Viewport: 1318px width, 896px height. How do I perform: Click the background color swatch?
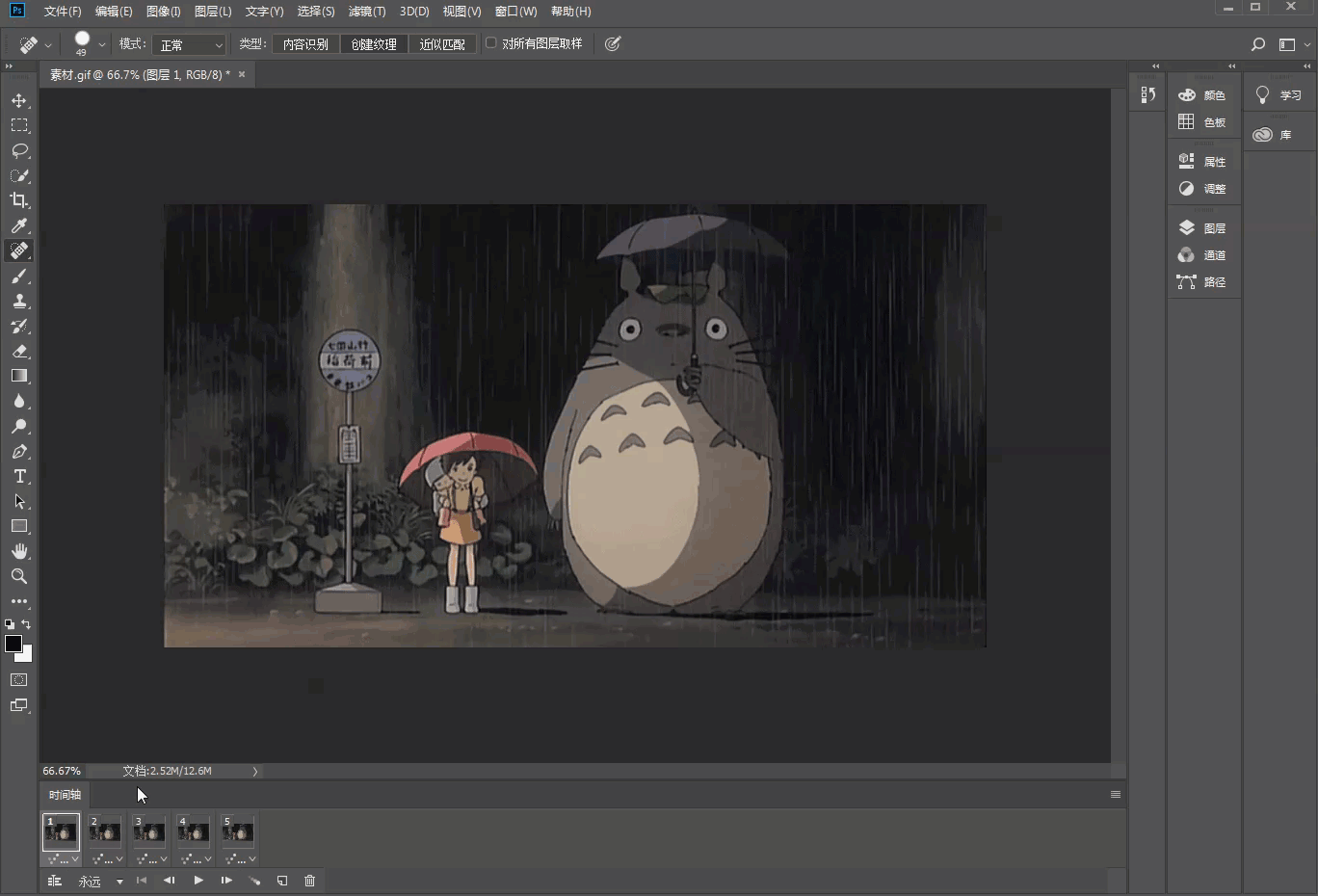point(26,655)
